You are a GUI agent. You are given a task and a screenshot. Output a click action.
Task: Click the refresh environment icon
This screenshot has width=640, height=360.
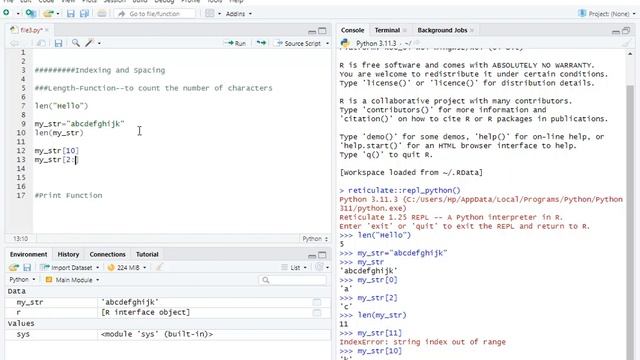pos(320,267)
